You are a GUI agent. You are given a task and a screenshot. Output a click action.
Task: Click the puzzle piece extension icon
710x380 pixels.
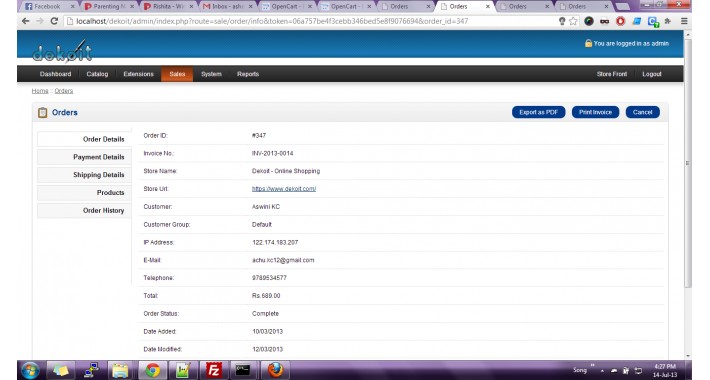(668, 21)
